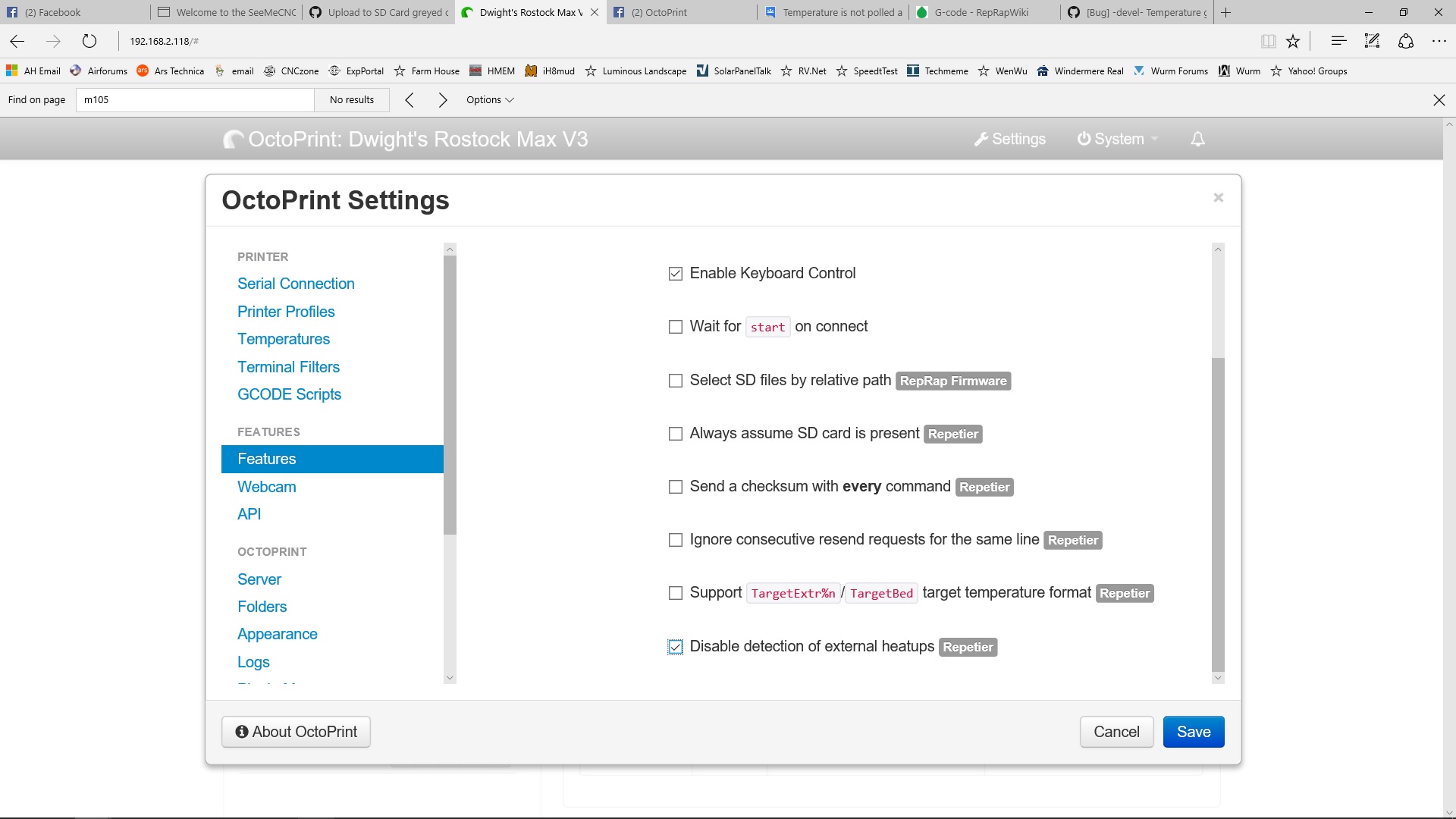Click the settings content scrollbar thumb

[x=1218, y=516]
